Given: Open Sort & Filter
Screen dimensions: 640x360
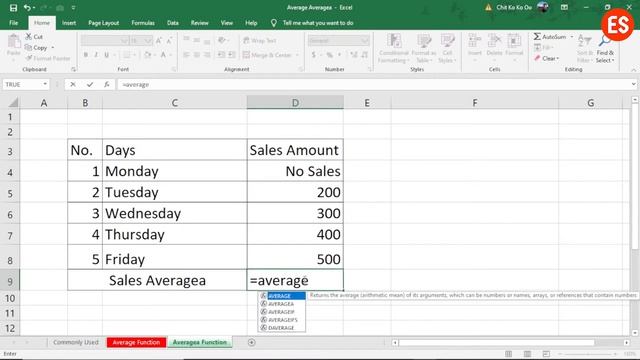Looking at the screenshot, I should coord(585,48).
